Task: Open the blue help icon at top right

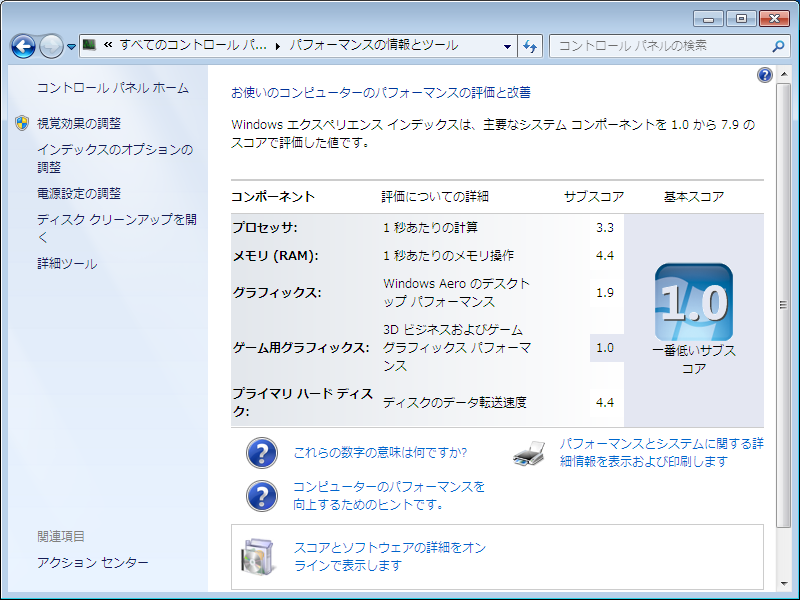Action: click(765, 76)
